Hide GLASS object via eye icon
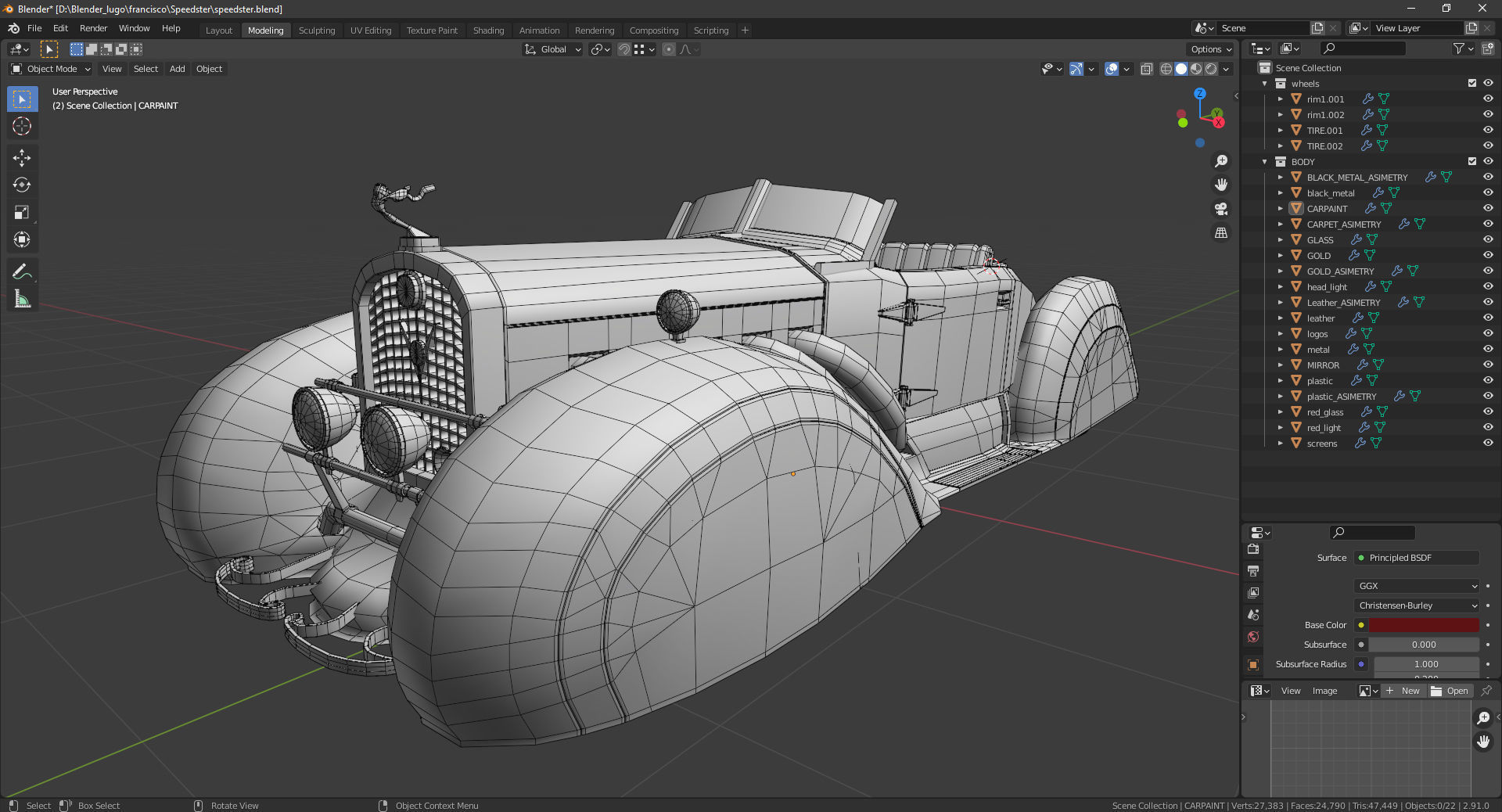The width and height of the screenshot is (1502, 812). click(1488, 239)
